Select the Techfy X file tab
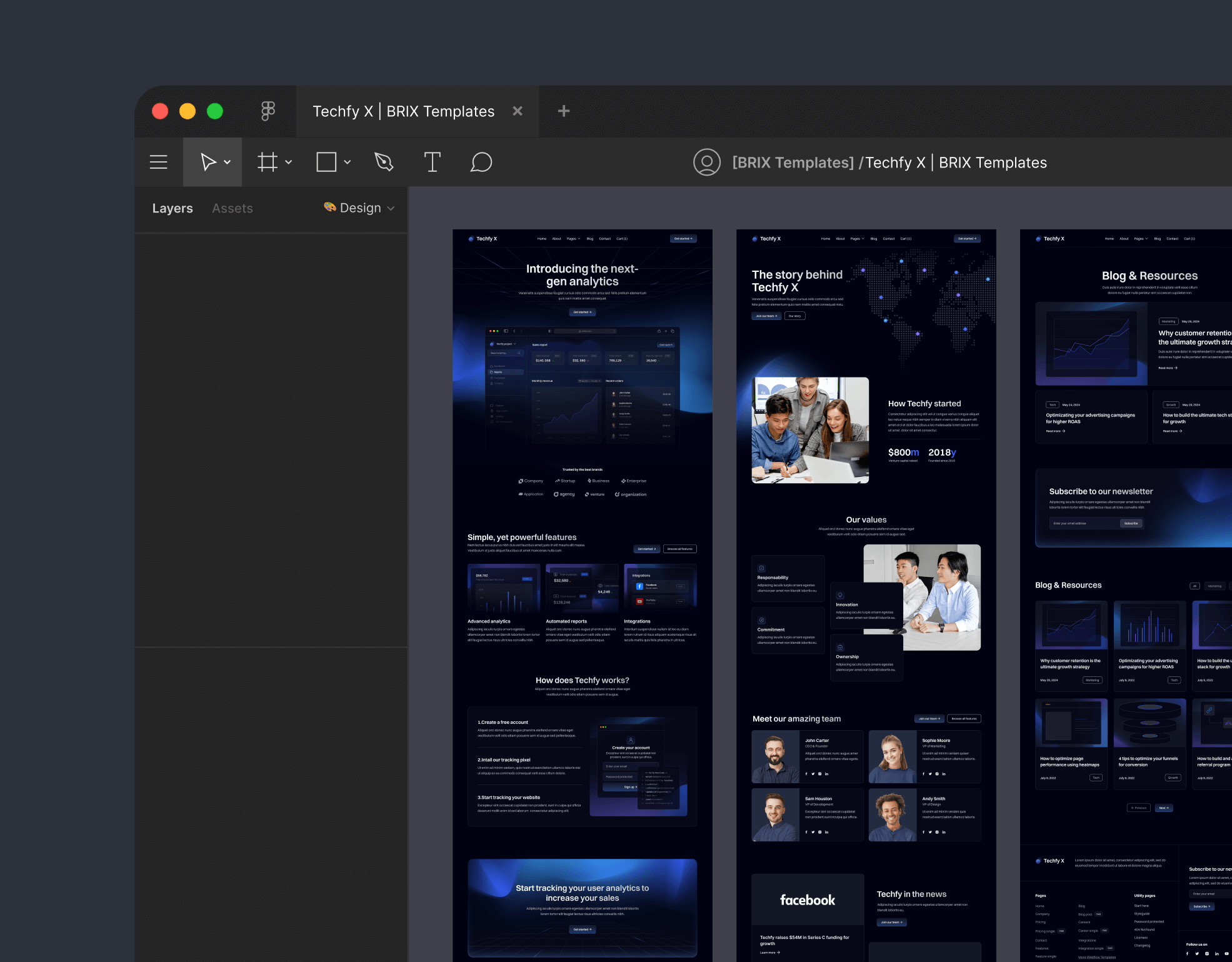The height and width of the screenshot is (962, 1232). click(x=403, y=112)
